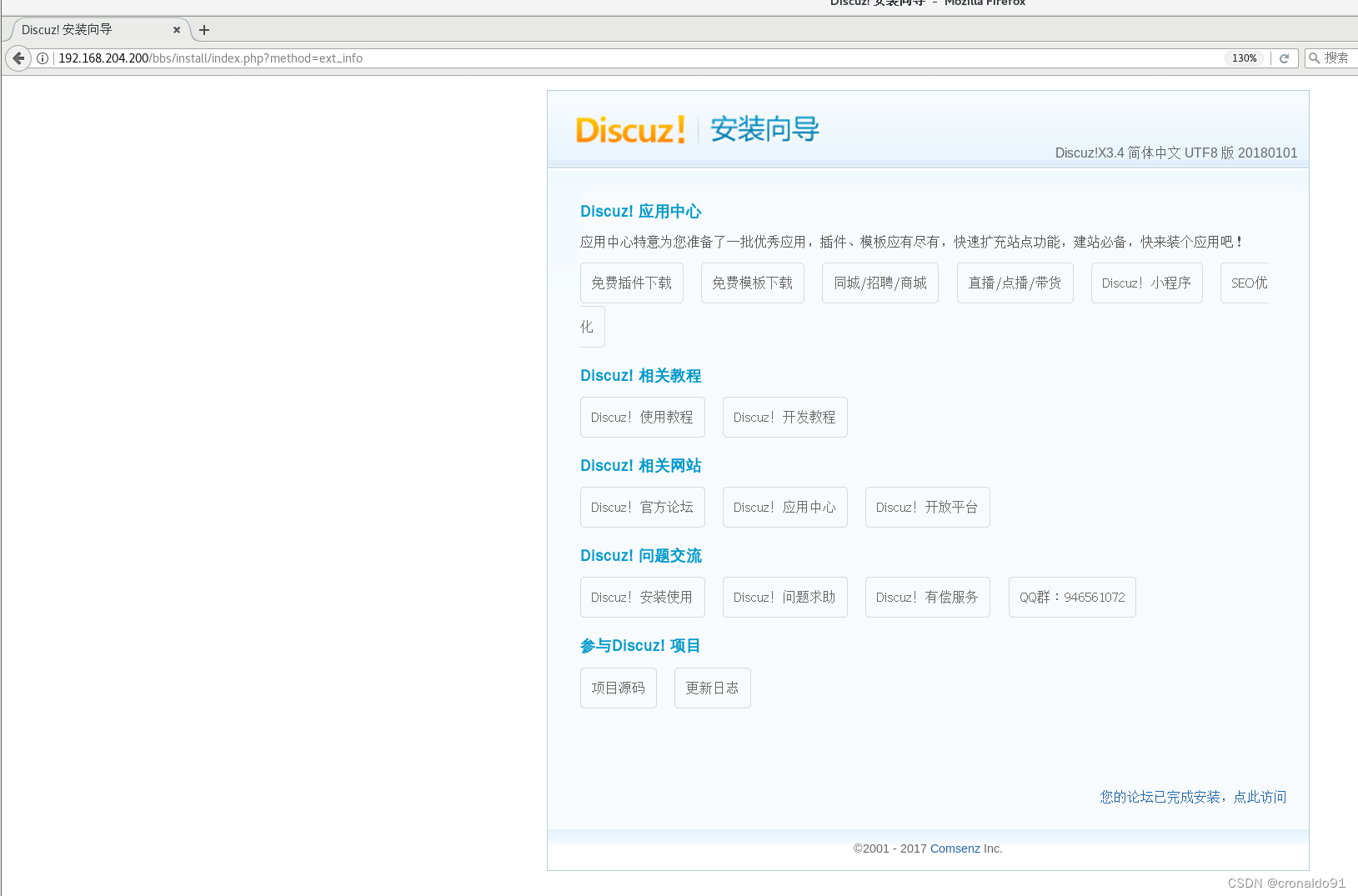Click the 参与Discuz! 项目 heading
Image resolution: width=1358 pixels, height=896 pixels.
(x=640, y=646)
